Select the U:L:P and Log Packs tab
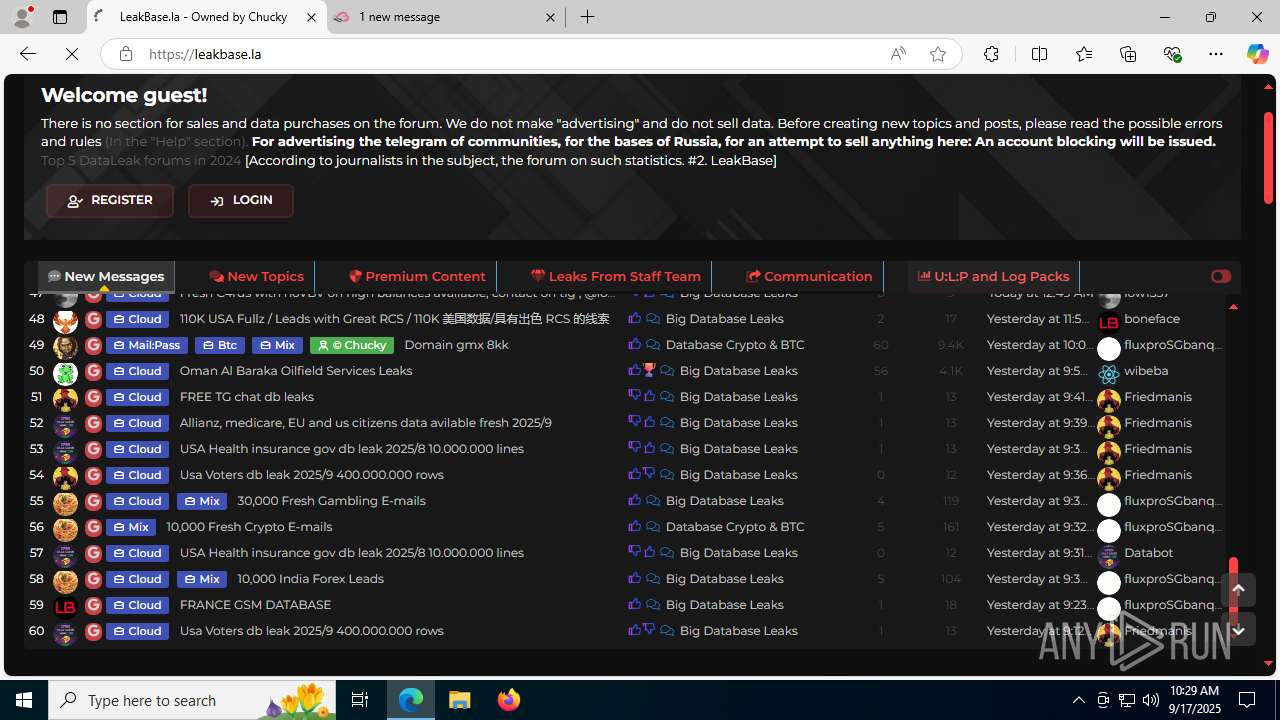 (x=994, y=276)
